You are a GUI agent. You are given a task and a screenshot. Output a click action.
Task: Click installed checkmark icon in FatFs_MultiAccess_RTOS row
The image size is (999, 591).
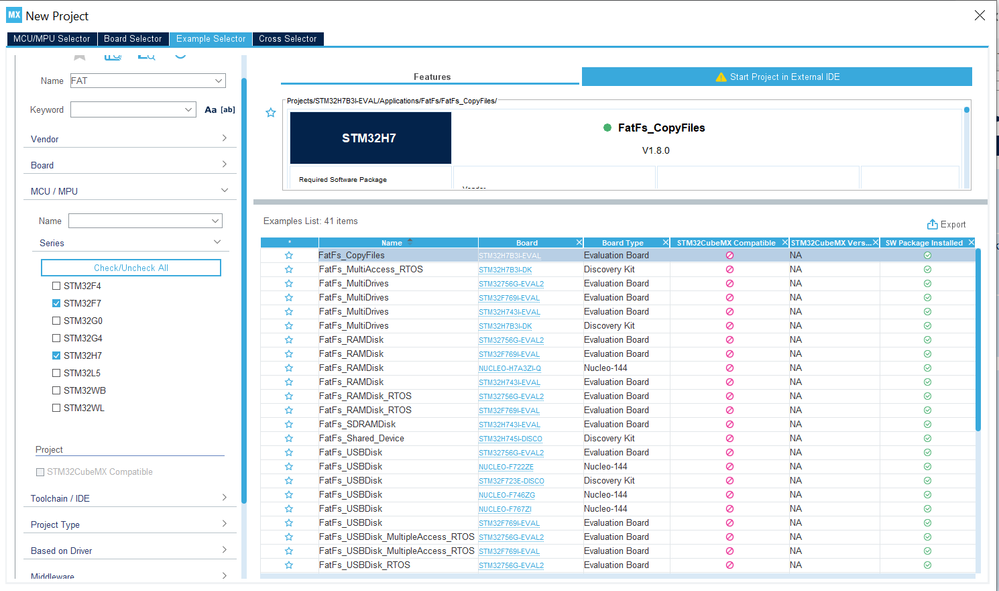928,269
